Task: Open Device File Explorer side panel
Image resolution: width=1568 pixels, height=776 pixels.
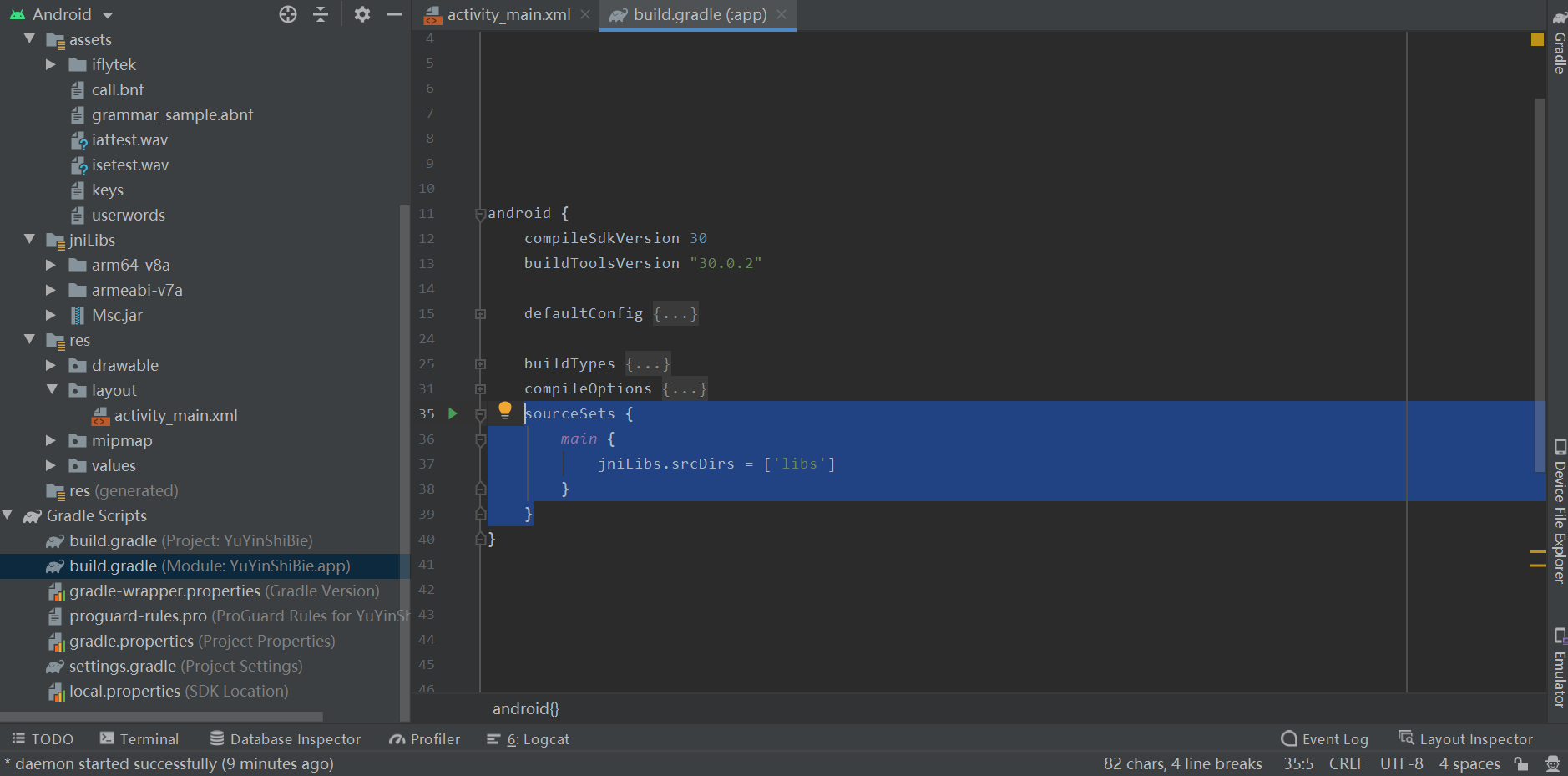Action: (1559, 511)
